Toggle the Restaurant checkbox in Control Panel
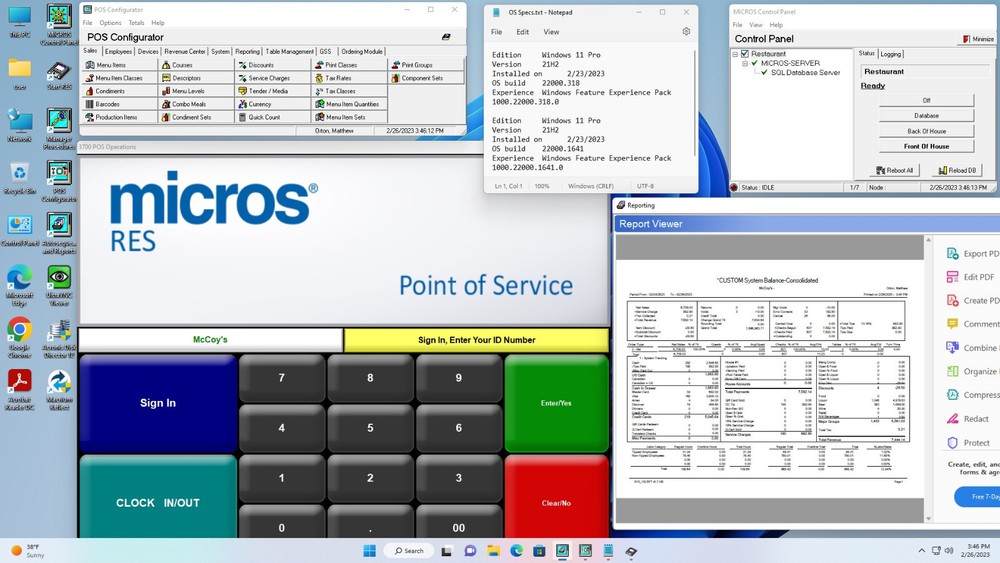Viewport: 1000px width, 563px height. click(x=744, y=54)
